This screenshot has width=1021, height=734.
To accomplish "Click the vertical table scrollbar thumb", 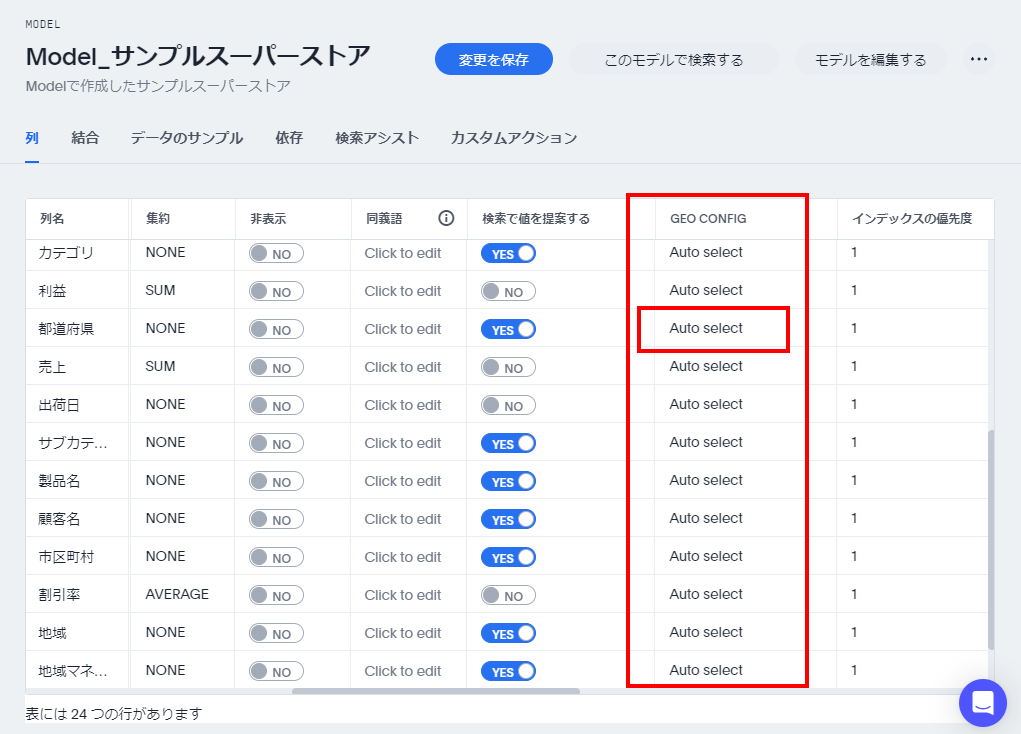I will 990,540.
